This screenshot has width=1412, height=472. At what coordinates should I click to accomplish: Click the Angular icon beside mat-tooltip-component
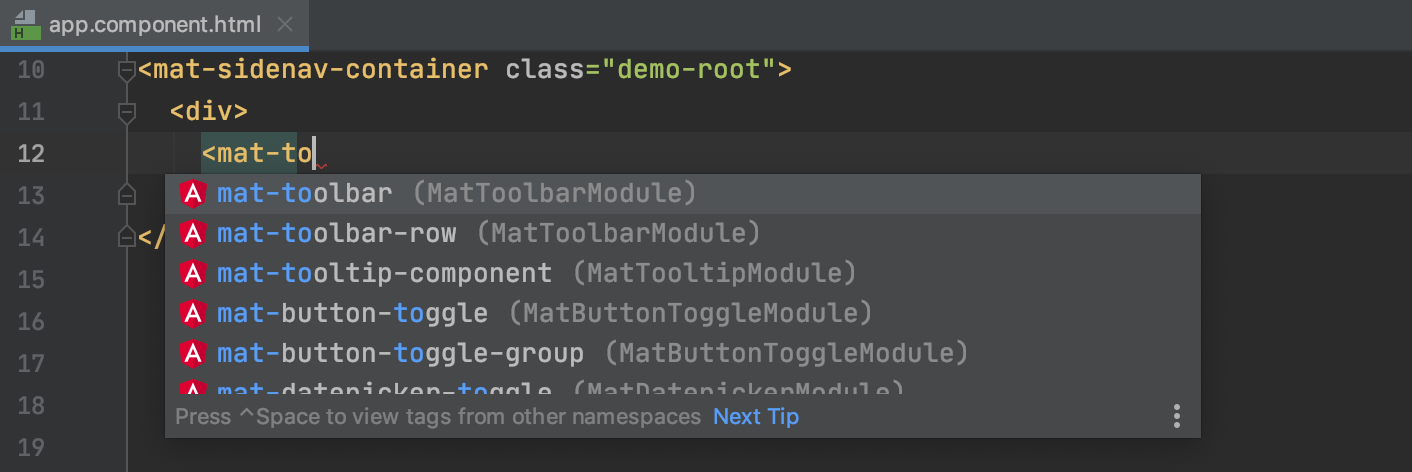(x=192, y=273)
